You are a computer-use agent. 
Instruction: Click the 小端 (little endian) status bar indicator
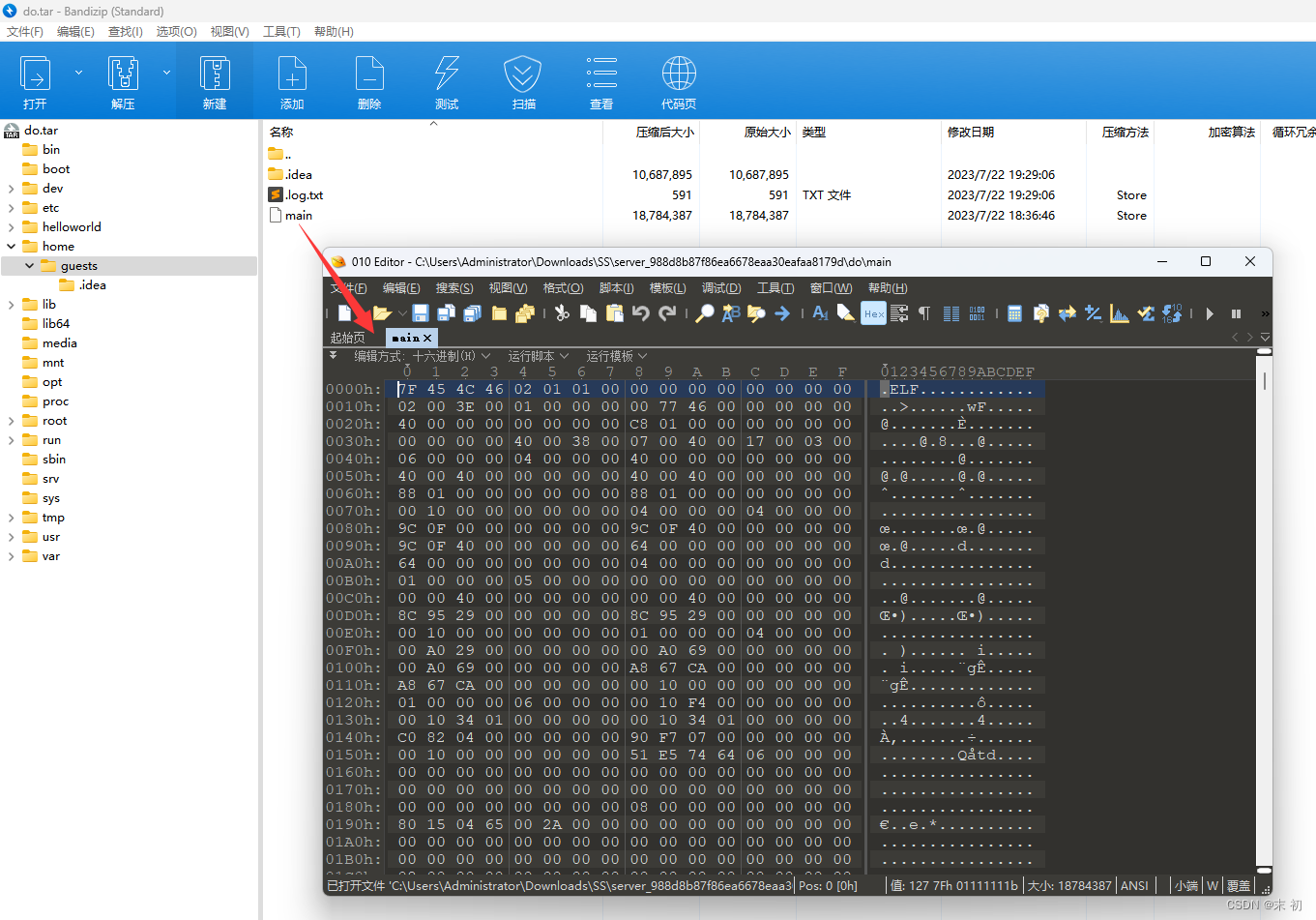point(1185,885)
